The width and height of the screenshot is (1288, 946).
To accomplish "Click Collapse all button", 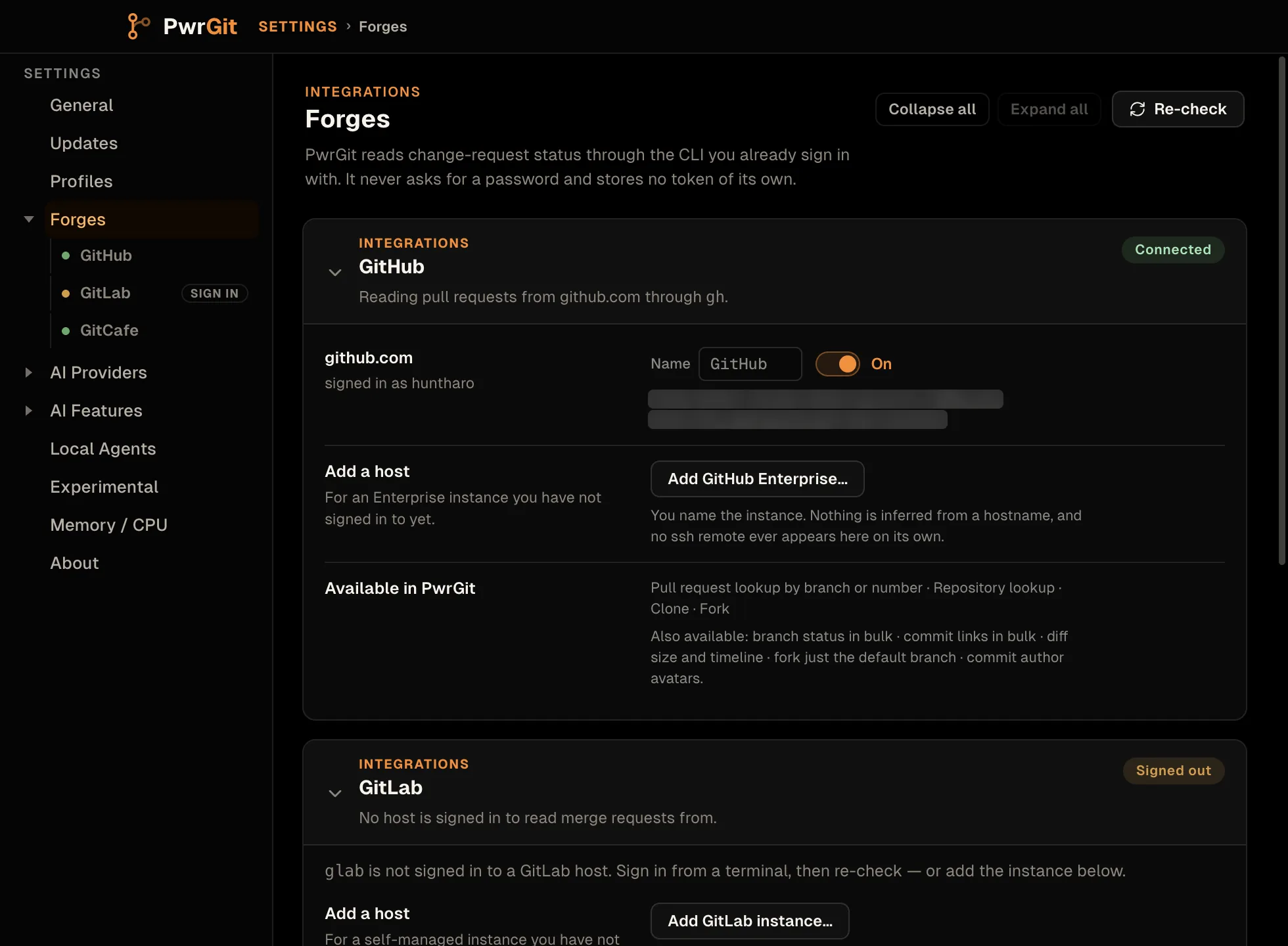I will tap(932, 109).
